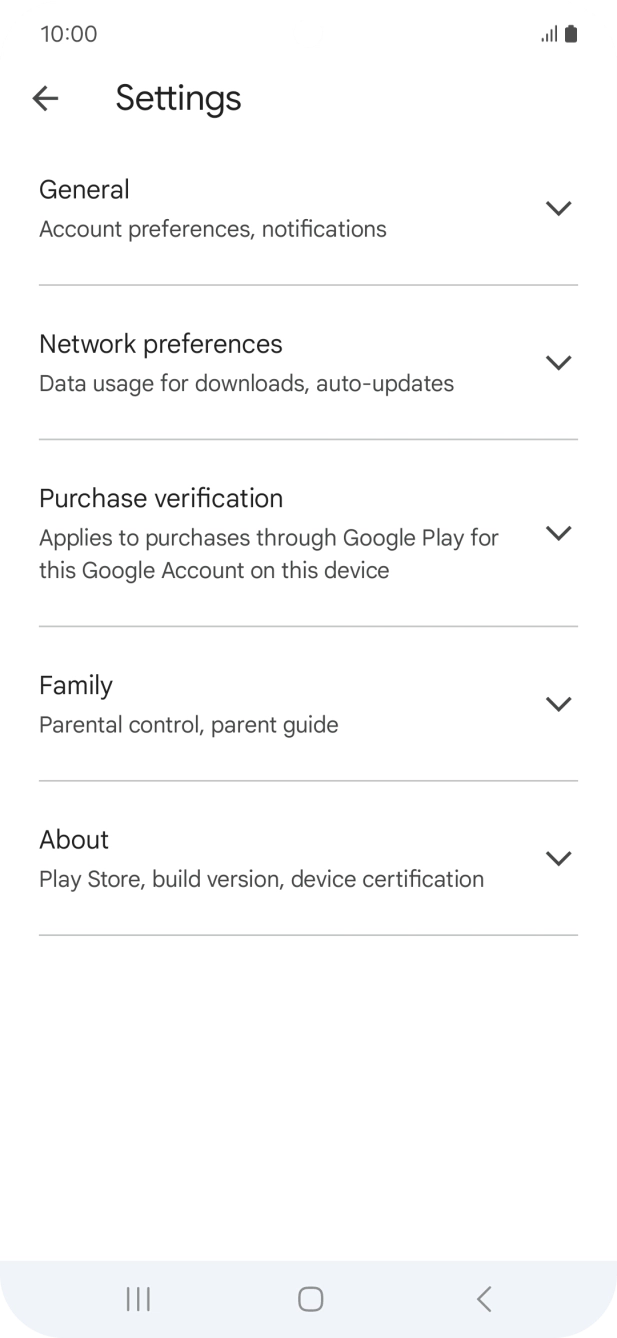Tap the battery icon in status bar
Viewport: 617px width, 1338px height.
pos(571,34)
